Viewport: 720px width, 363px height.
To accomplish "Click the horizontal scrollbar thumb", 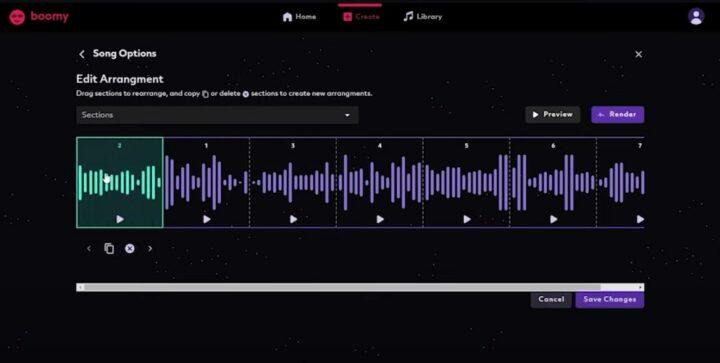I will click(x=342, y=287).
